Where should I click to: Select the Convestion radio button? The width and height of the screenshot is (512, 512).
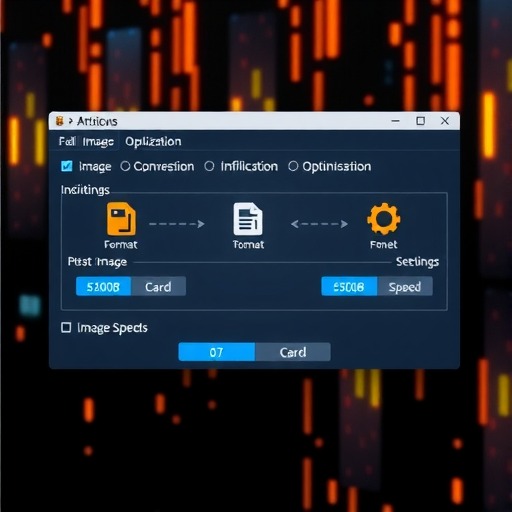pyautogui.click(x=125, y=166)
